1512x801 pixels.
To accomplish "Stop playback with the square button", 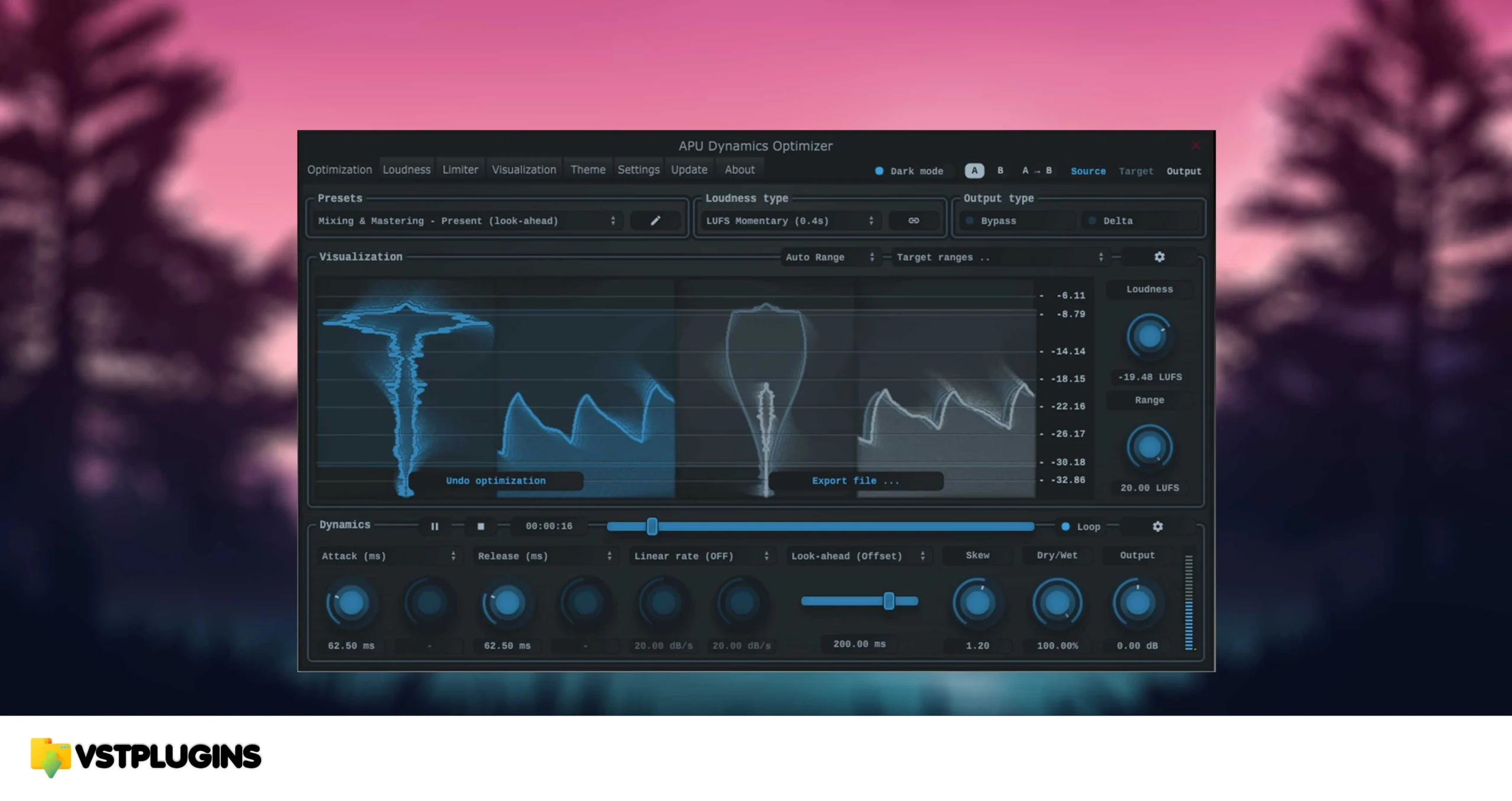I will pyautogui.click(x=481, y=526).
